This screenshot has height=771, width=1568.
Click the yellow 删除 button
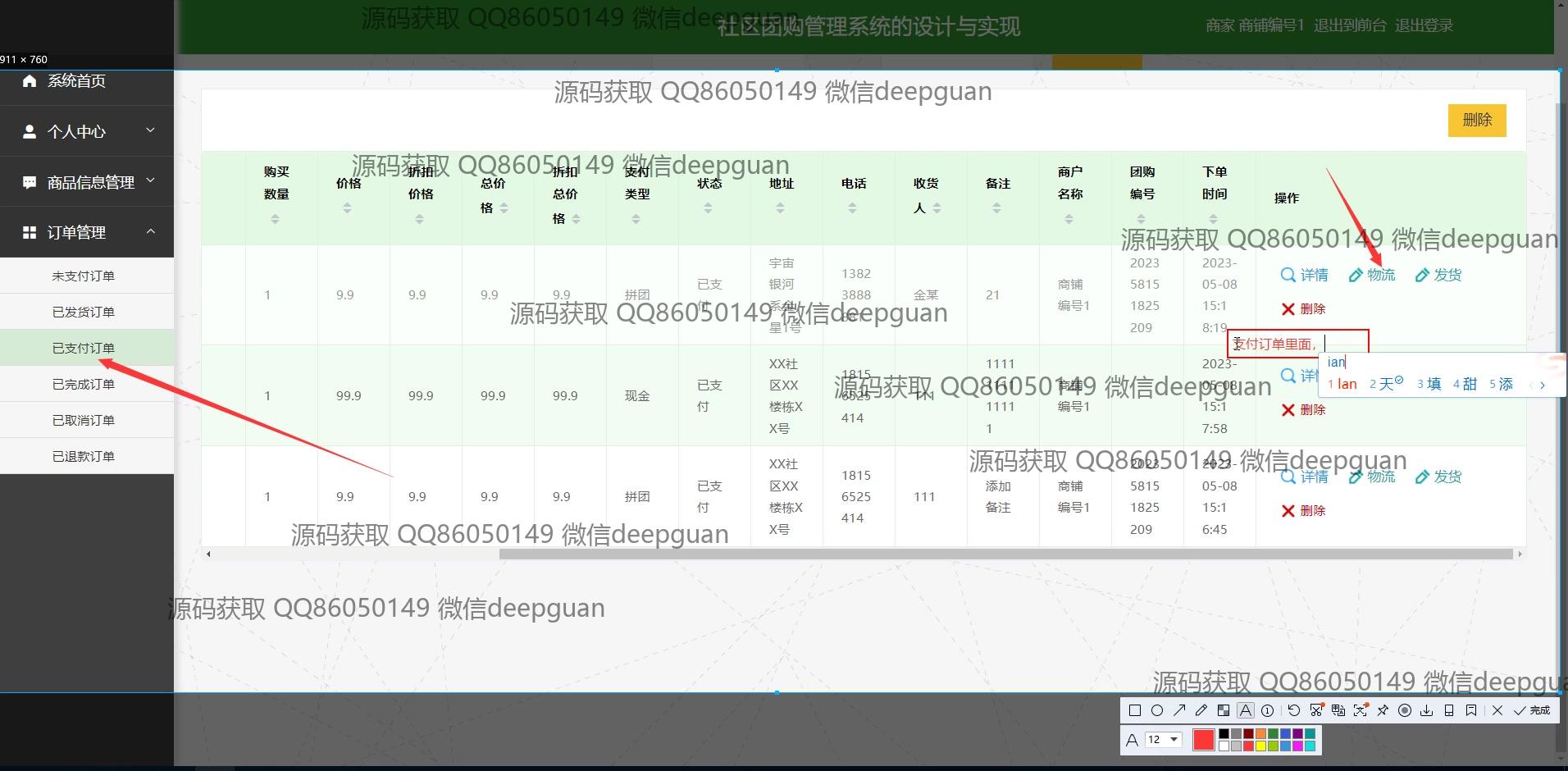[1476, 120]
